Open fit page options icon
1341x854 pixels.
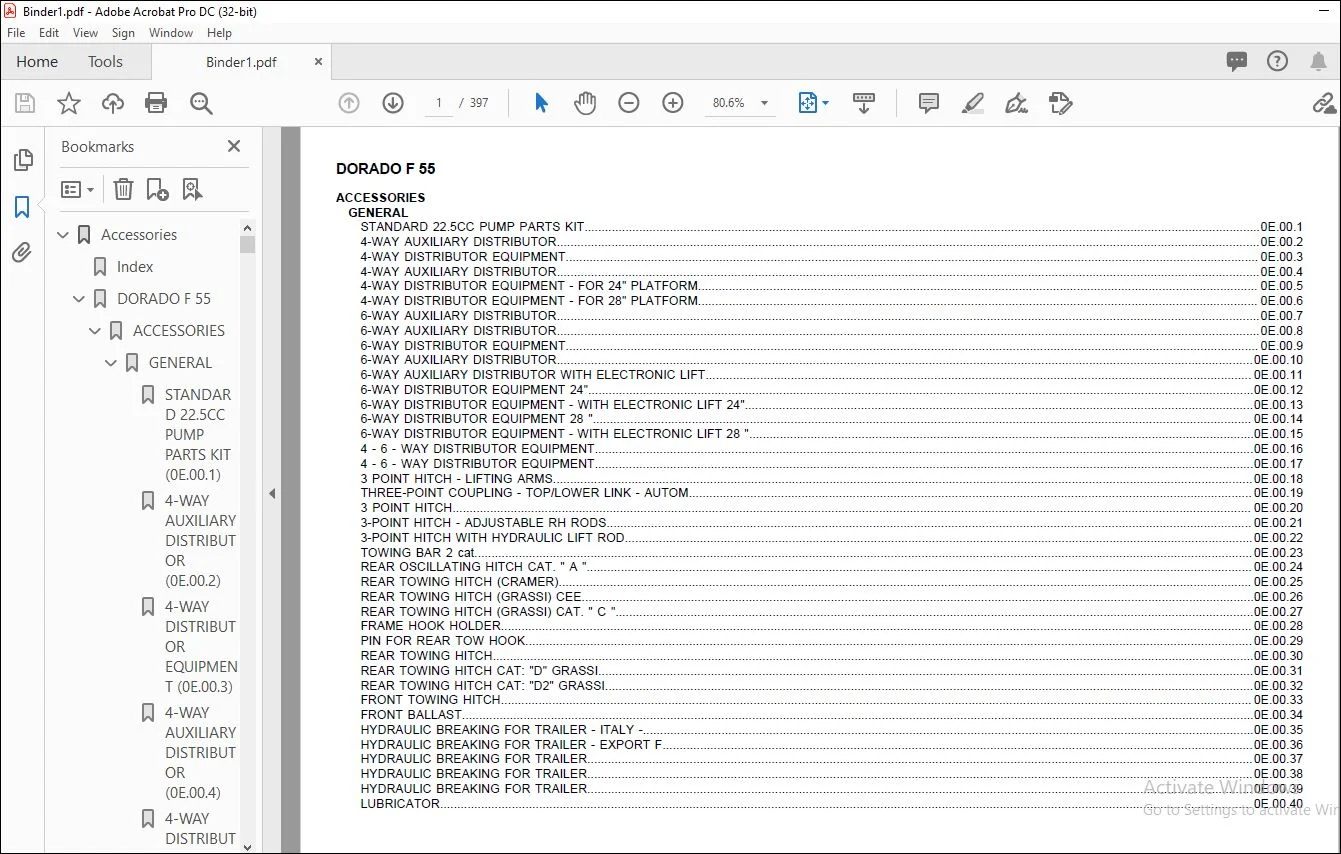pyautogui.click(x=808, y=103)
